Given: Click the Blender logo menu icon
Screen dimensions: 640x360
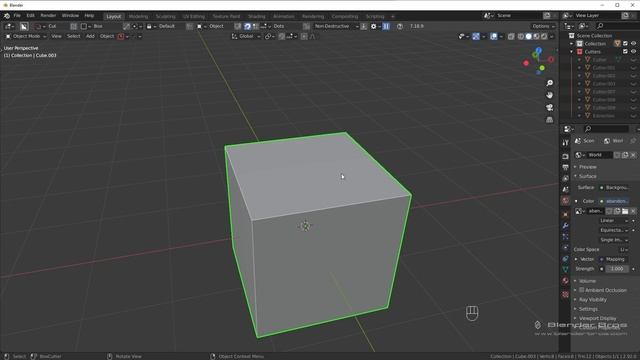Looking at the screenshot, I should [x=7, y=16].
